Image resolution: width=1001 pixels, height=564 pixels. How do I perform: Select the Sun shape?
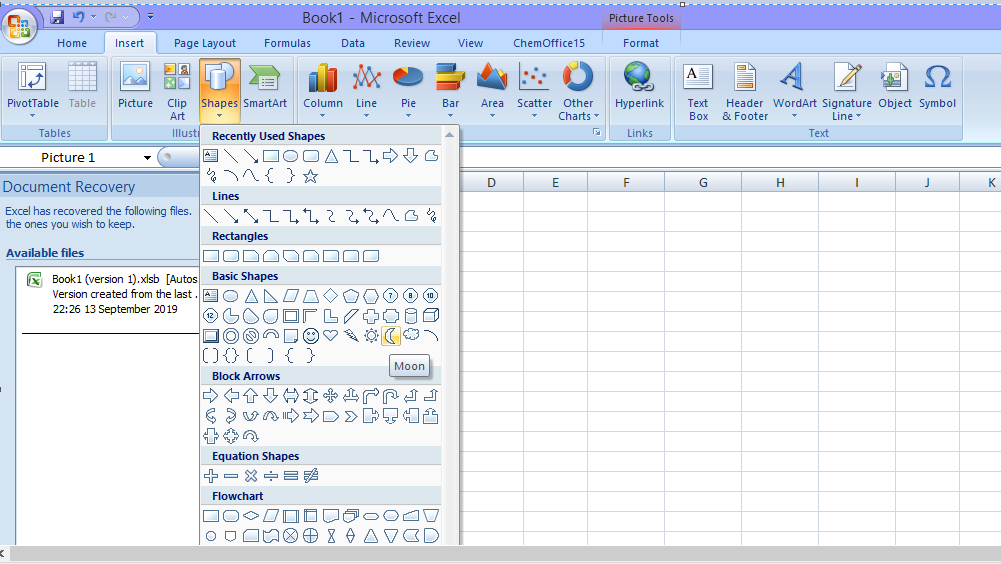[371, 335]
